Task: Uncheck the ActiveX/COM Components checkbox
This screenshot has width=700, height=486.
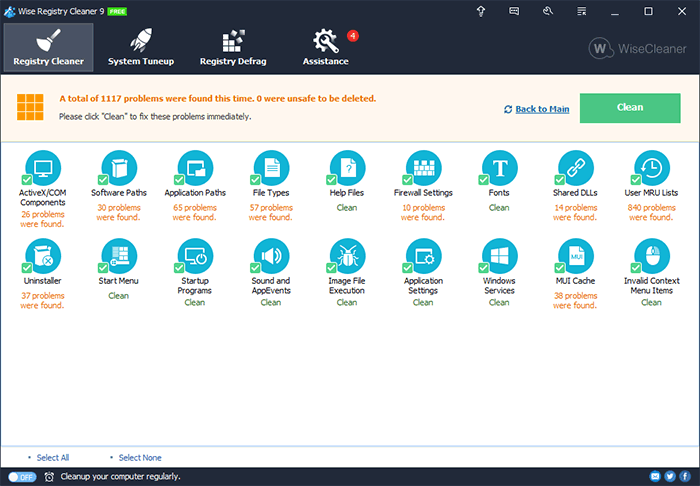Action: click(x=27, y=179)
